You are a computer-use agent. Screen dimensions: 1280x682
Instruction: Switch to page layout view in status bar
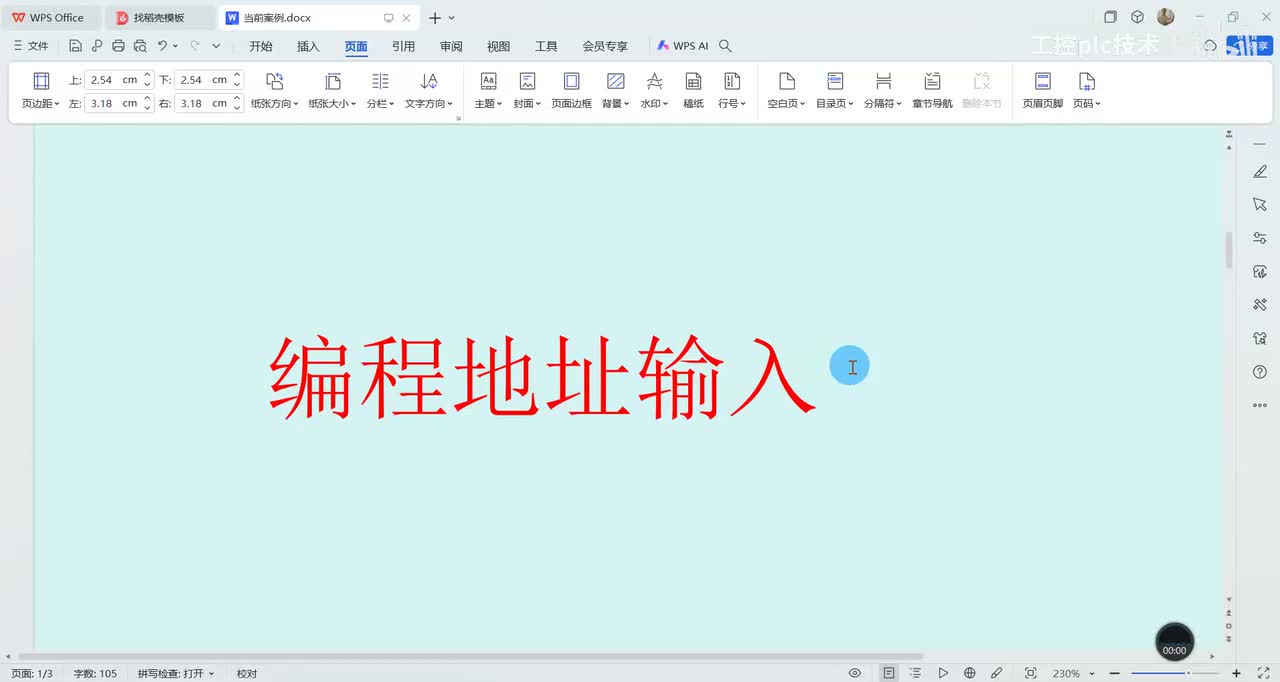[889, 673]
